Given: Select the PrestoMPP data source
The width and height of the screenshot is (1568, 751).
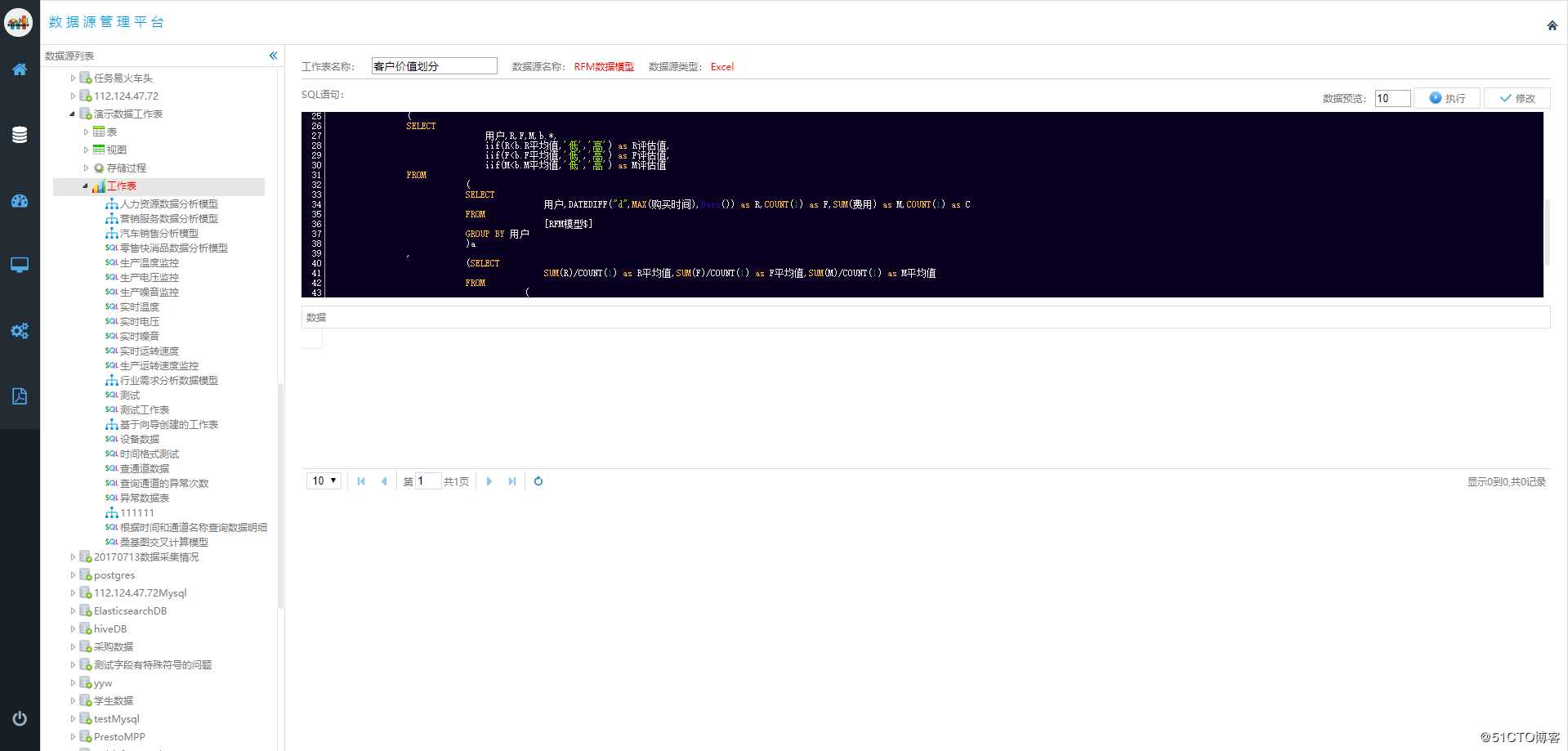Looking at the screenshot, I should coord(119,737).
